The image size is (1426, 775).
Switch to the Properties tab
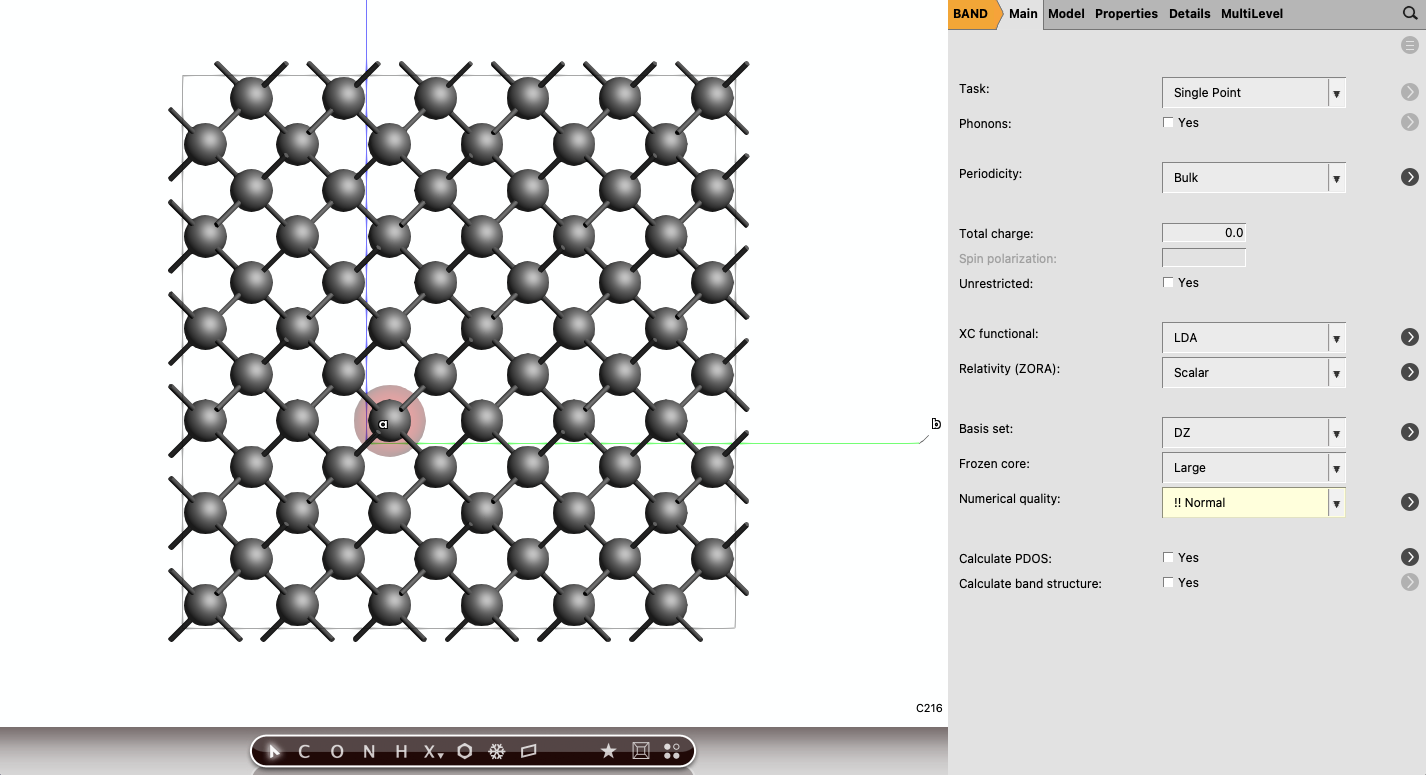1126,14
